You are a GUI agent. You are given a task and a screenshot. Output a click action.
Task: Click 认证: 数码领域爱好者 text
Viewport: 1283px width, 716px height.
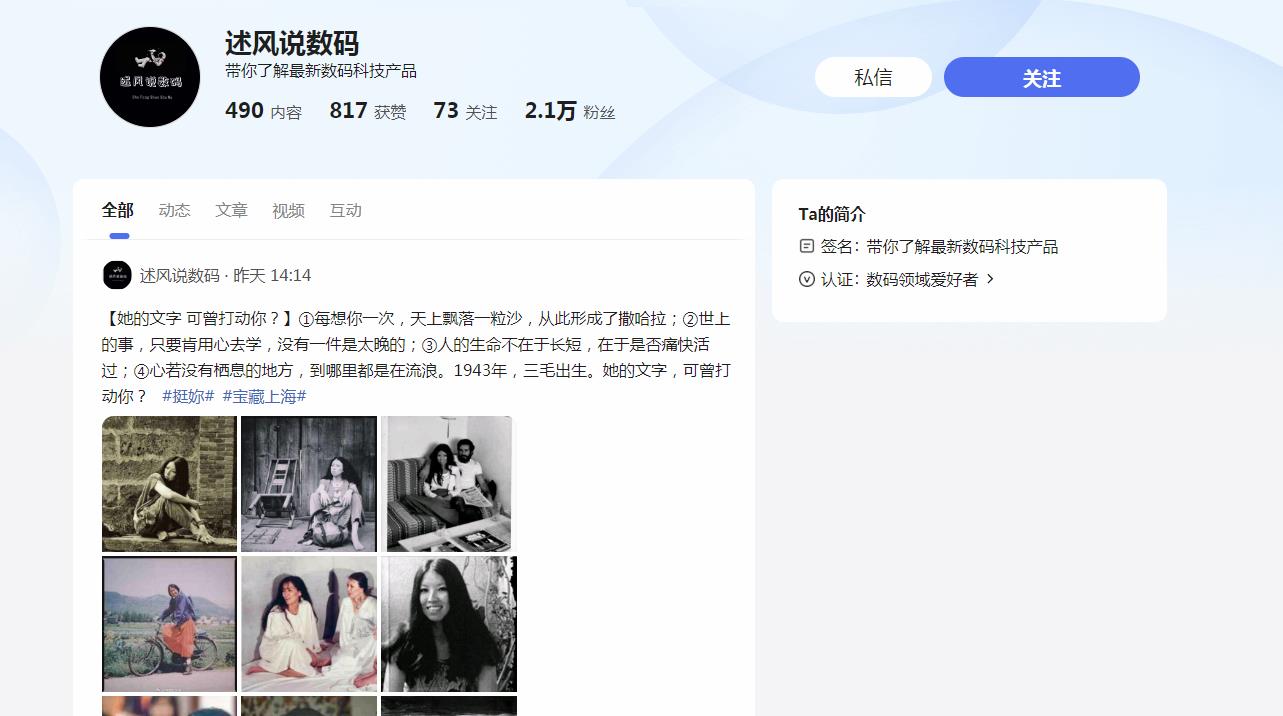pyautogui.click(x=899, y=279)
